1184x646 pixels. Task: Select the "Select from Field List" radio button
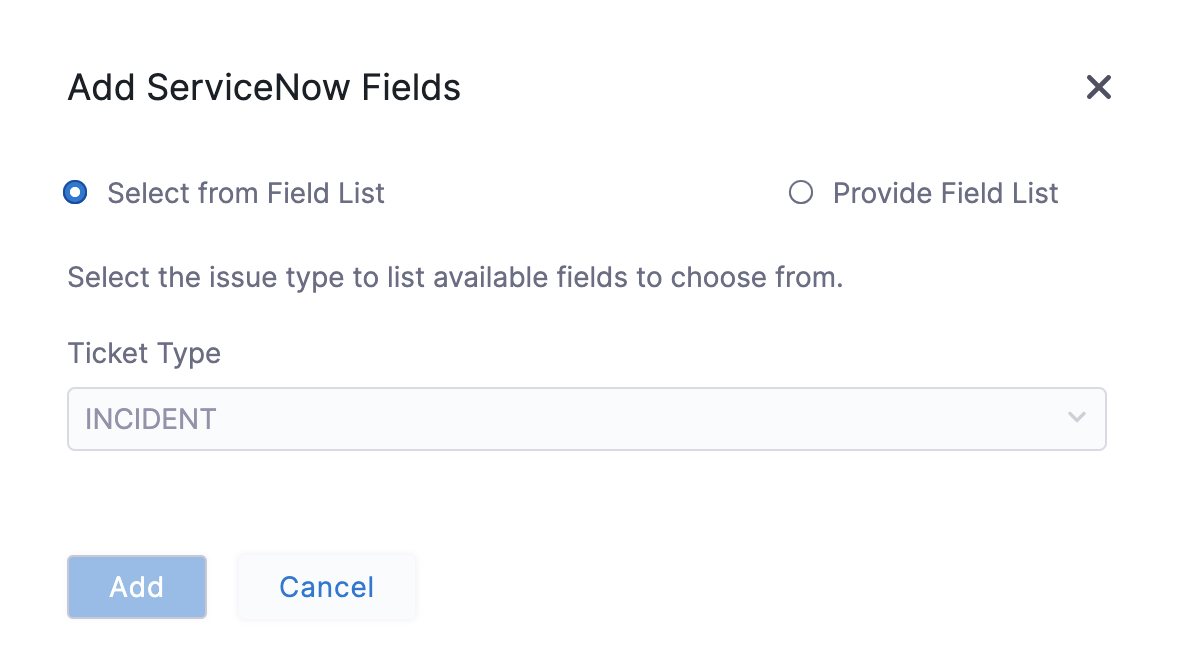(75, 193)
